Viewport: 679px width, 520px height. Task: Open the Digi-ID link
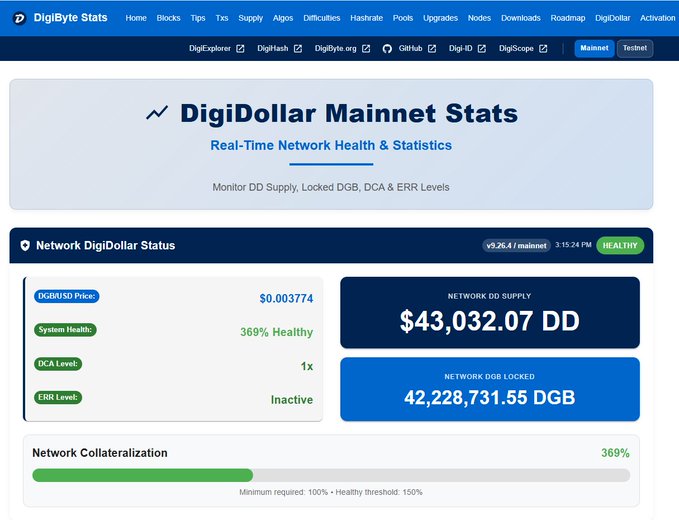coord(460,48)
